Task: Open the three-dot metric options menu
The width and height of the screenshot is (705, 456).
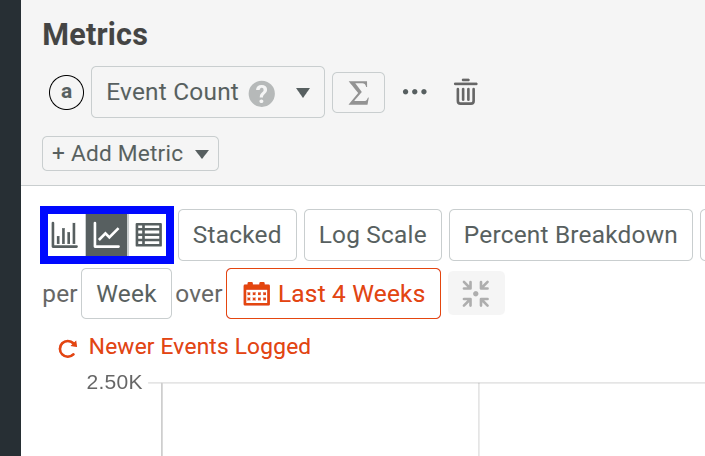Action: click(x=415, y=92)
